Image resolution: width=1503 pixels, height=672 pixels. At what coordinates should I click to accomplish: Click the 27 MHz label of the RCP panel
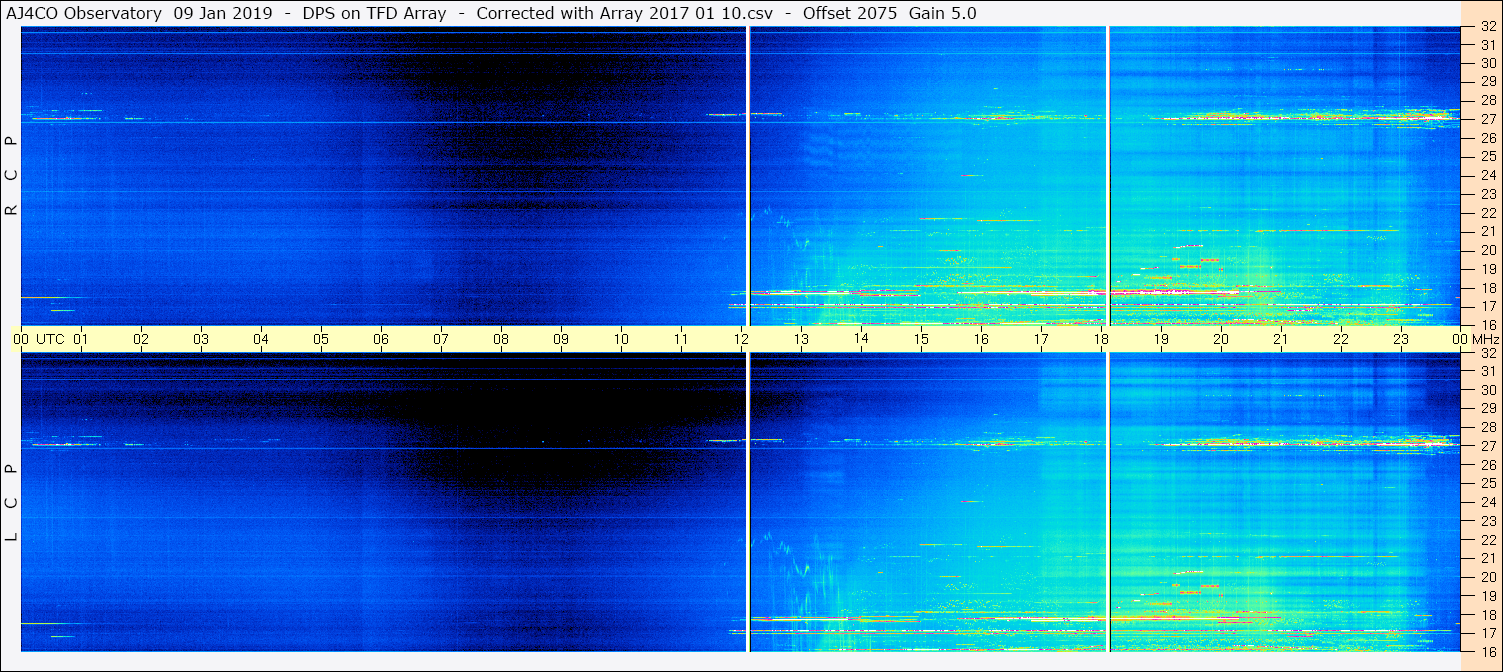(x=1487, y=119)
